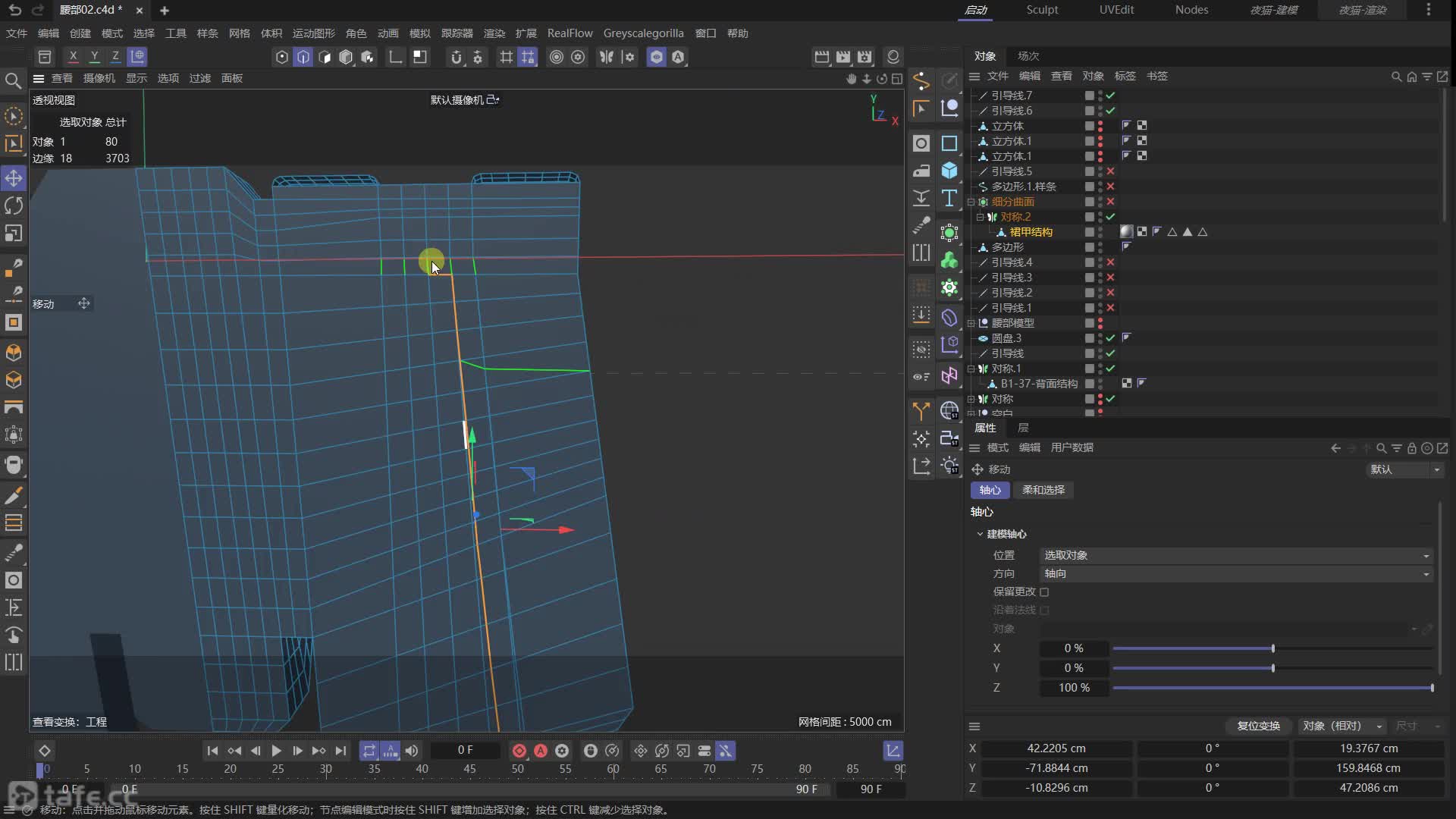This screenshot has height=819, width=1456.
Task: Toggle loop playback icon
Action: [x=369, y=751]
